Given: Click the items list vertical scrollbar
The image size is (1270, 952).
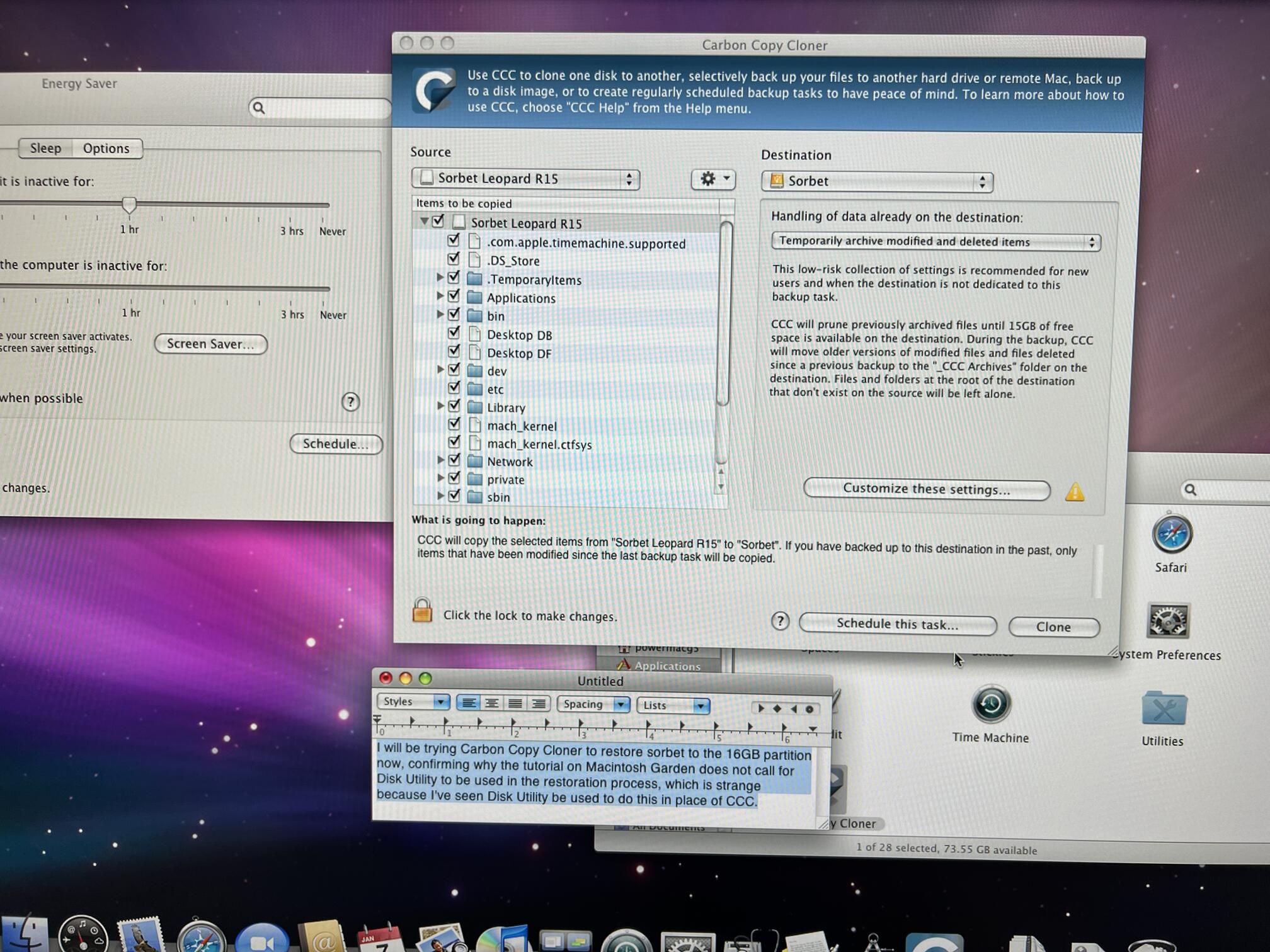Looking at the screenshot, I should coord(725,313).
